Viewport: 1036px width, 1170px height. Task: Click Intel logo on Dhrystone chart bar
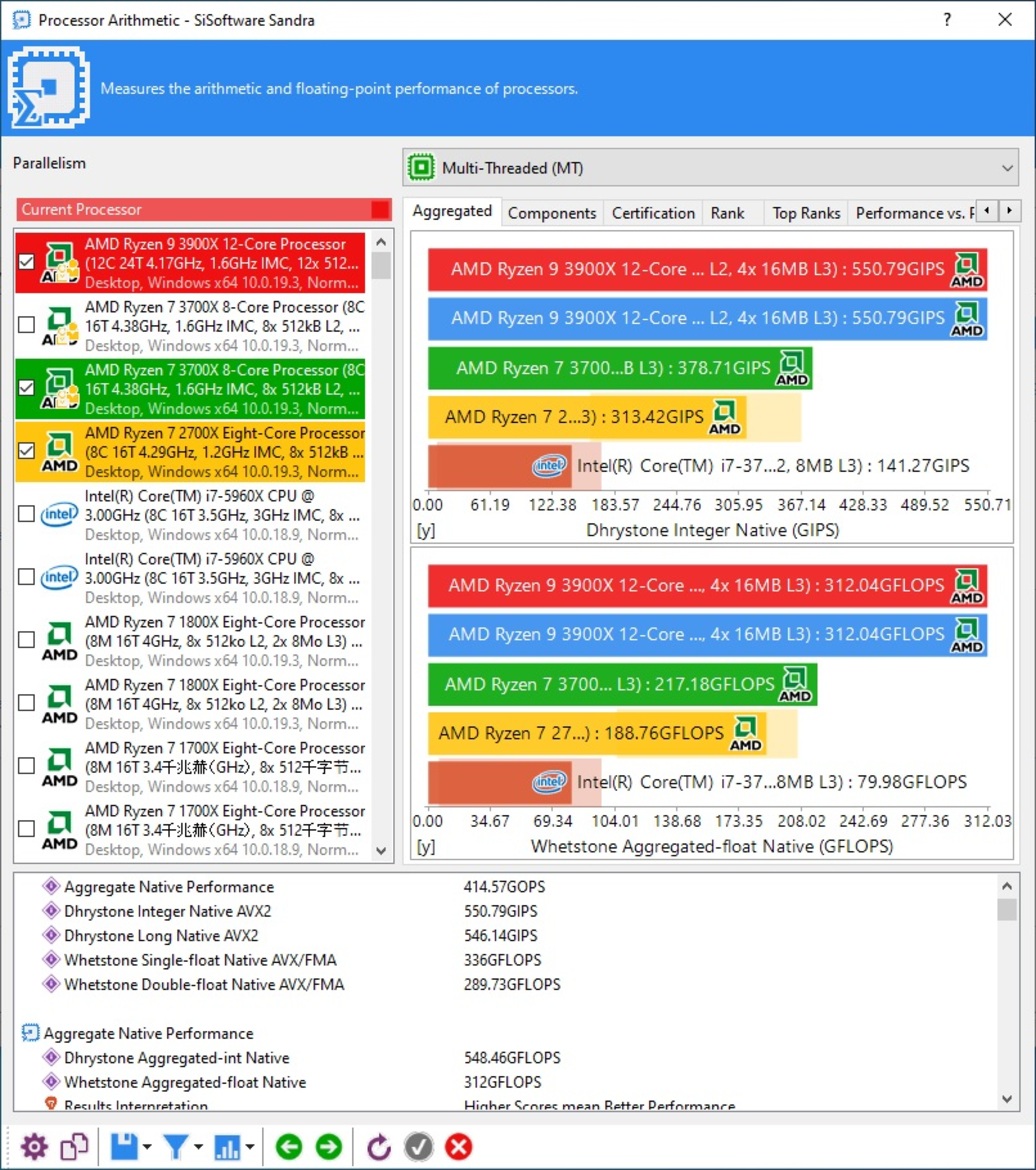[x=549, y=466]
